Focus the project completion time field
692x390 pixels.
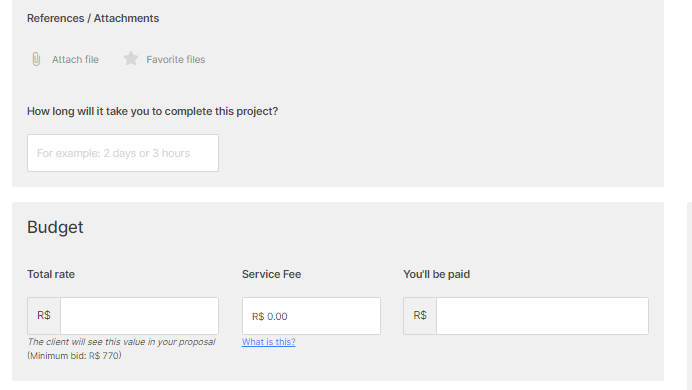[x=123, y=153]
